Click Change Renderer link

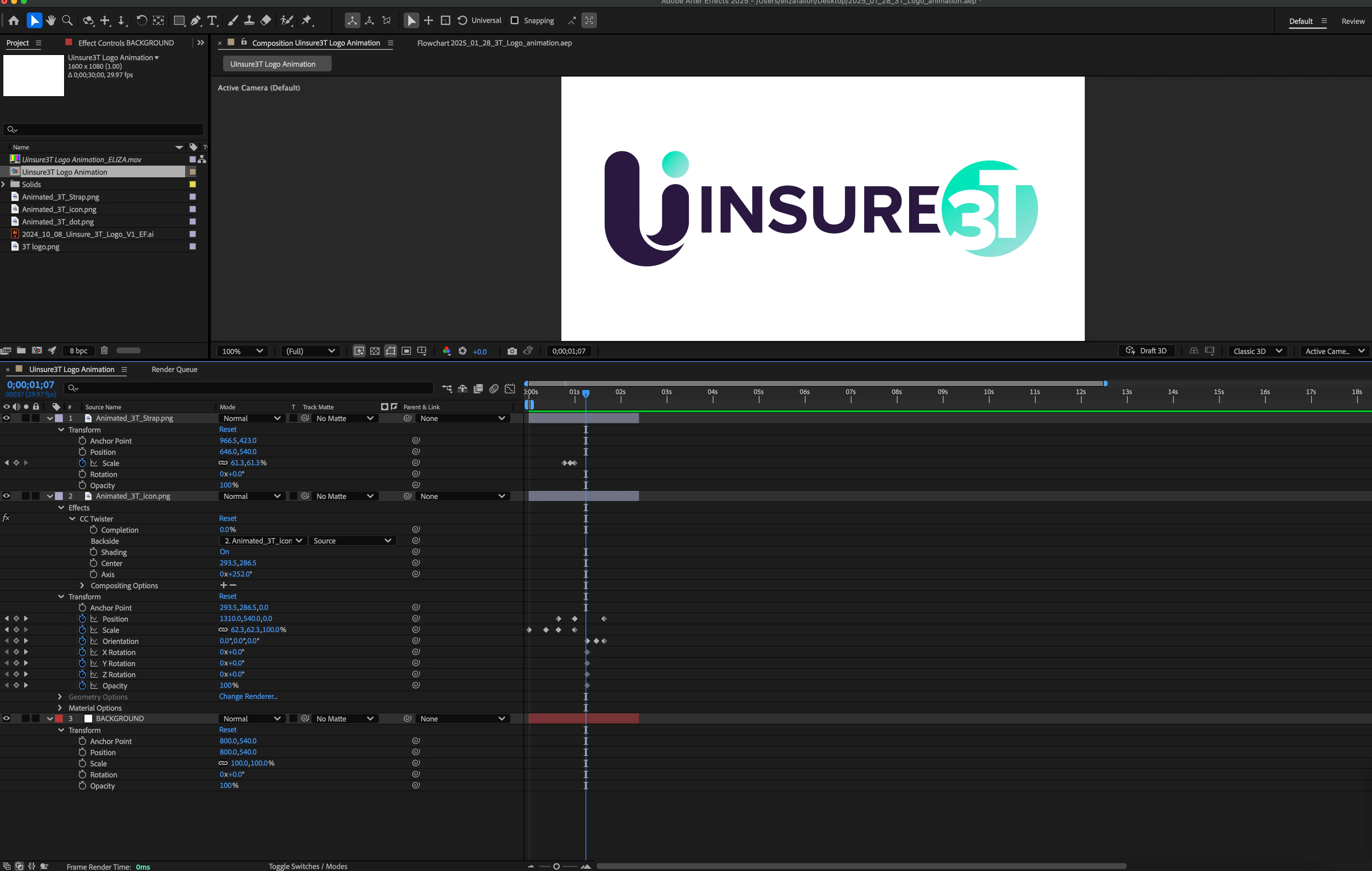pyautogui.click(x=248, y=697)
